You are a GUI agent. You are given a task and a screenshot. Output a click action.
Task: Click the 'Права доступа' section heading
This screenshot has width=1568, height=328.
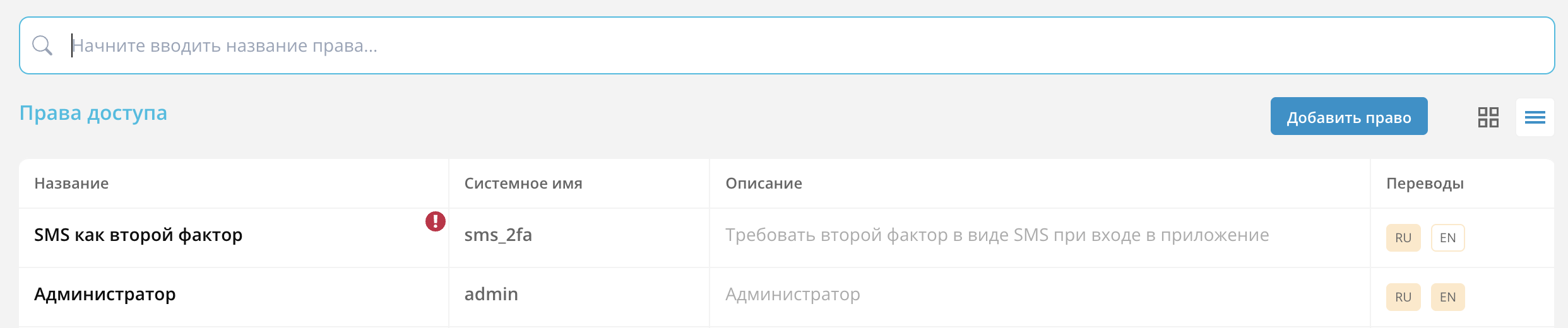point(93,113)
